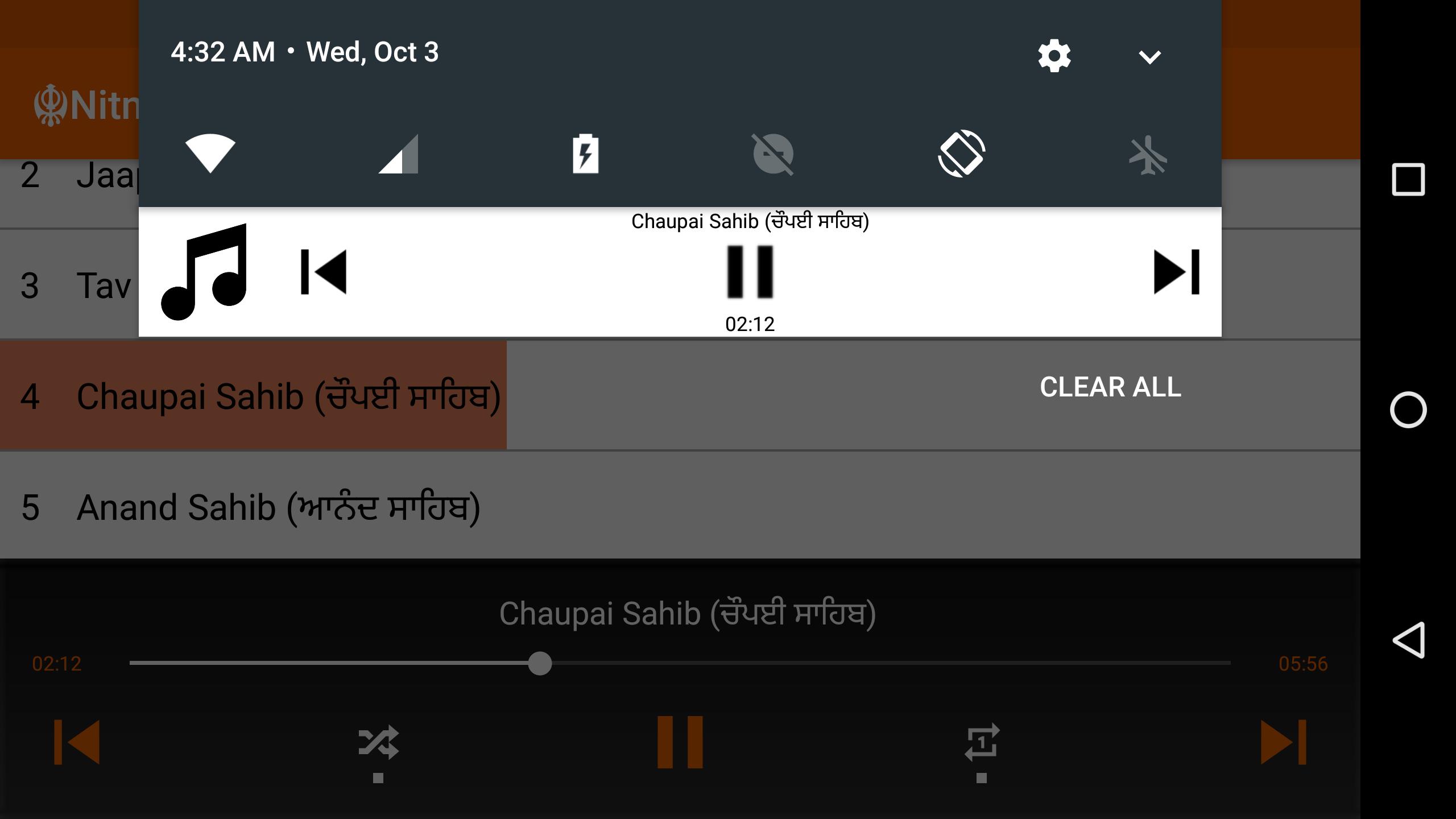Open the battery charging quick tile
This screenshot has height=819, width=1456.
point(585,154)
